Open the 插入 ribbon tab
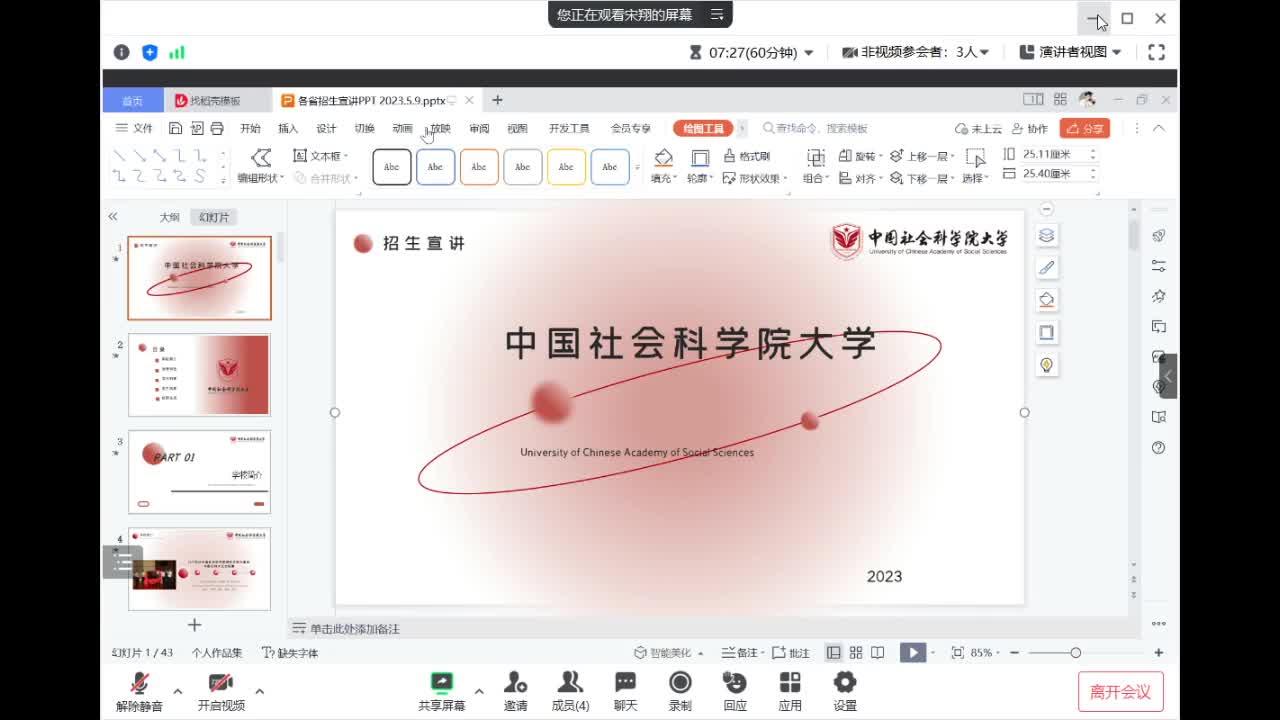The image size is (1280, 720). coord(288,128)
